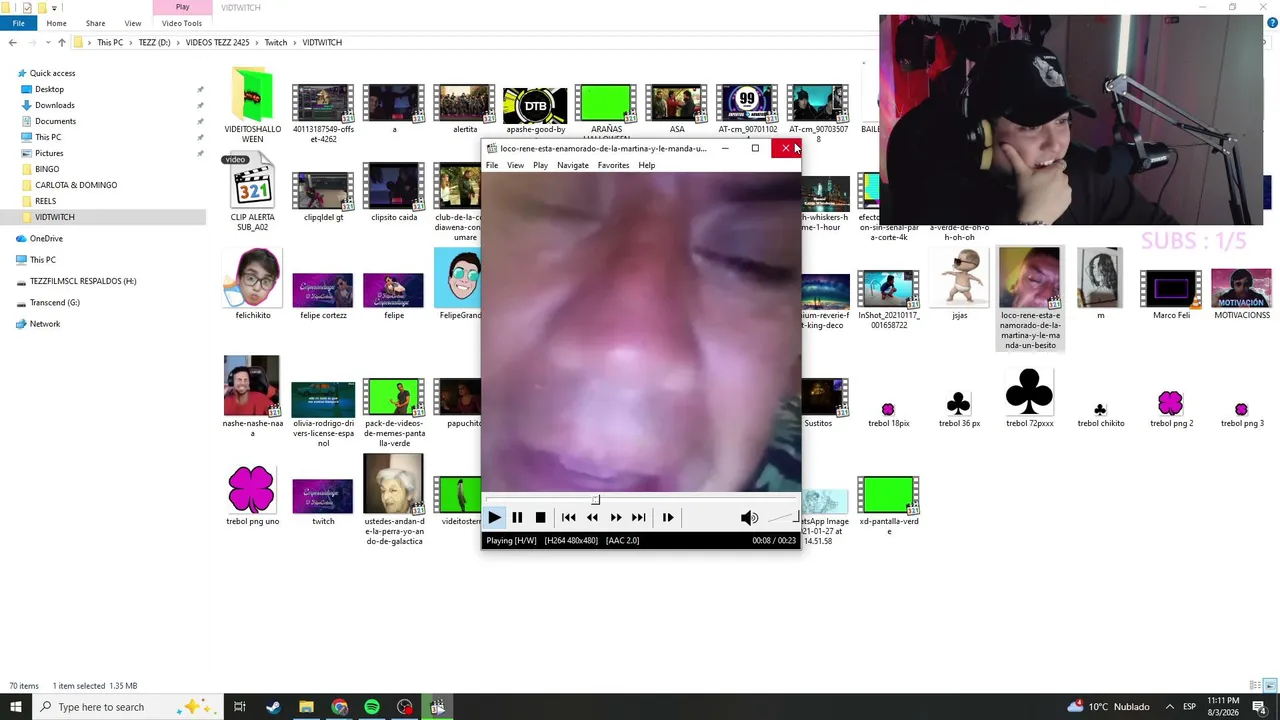Navigate to Twitch breadcrumb folder
Viewport: 1280px width, 720px height.
coord(275,42)
